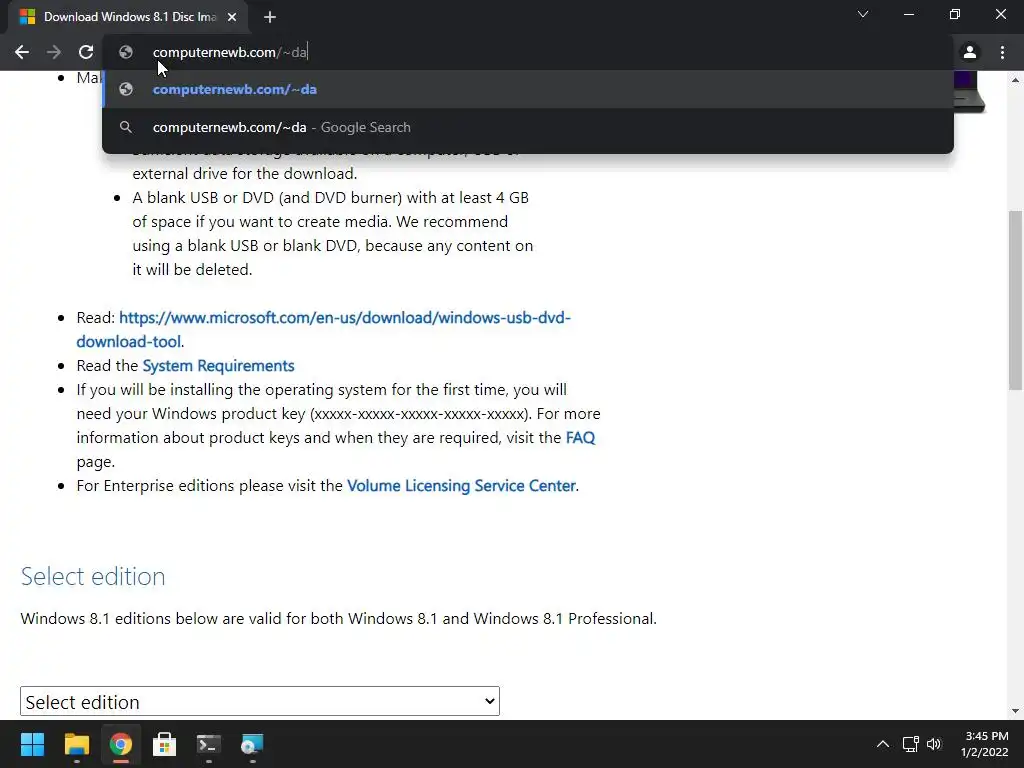Open Microsoft Store from the taskbar
The image size is (1024, 768).
pyautogui.click(x=164, y=744)
